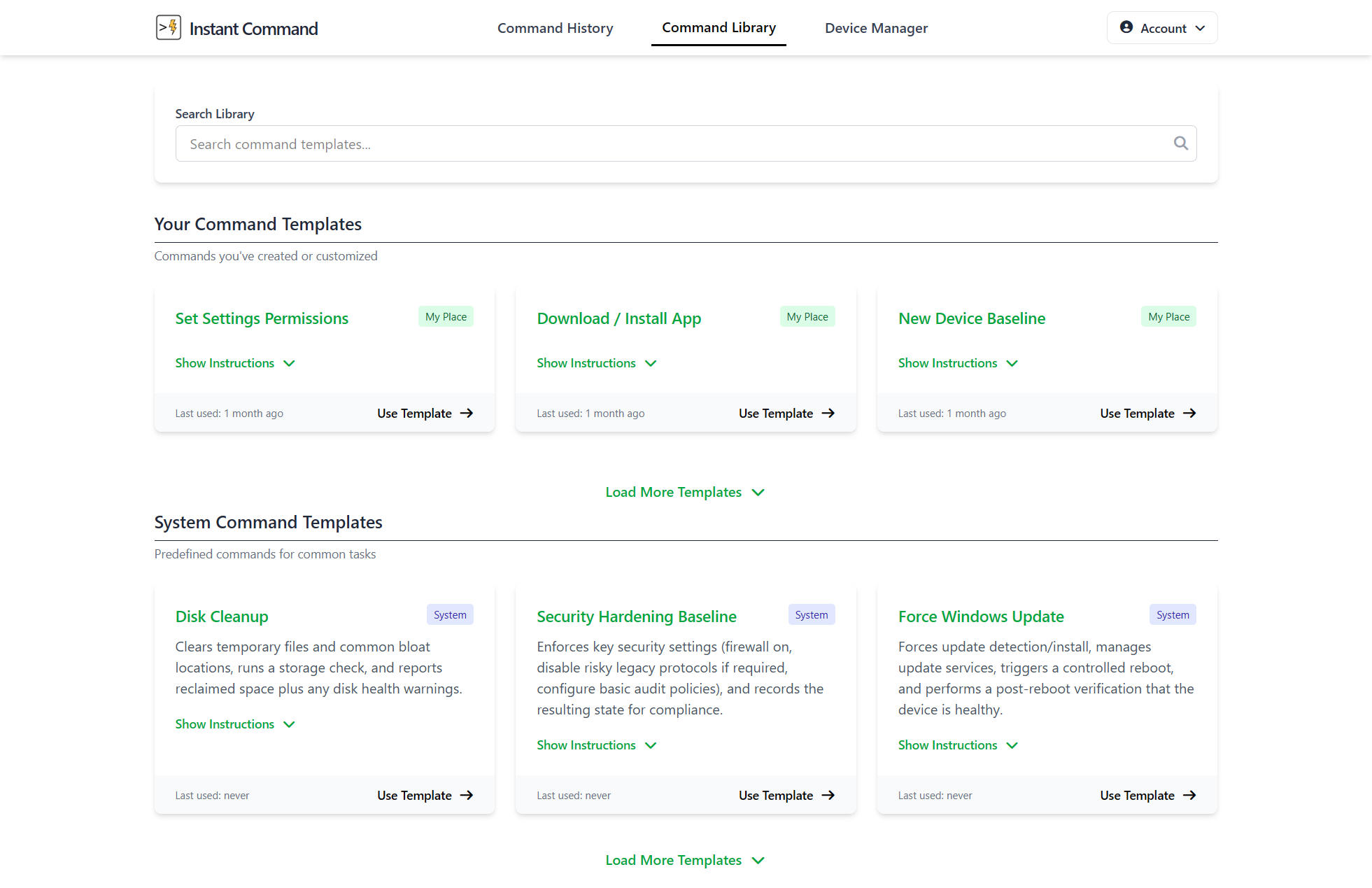Load more of your command templates
Image resolution: width=1372 pixels, height=888 pixels.
click(x=685, y=492)
